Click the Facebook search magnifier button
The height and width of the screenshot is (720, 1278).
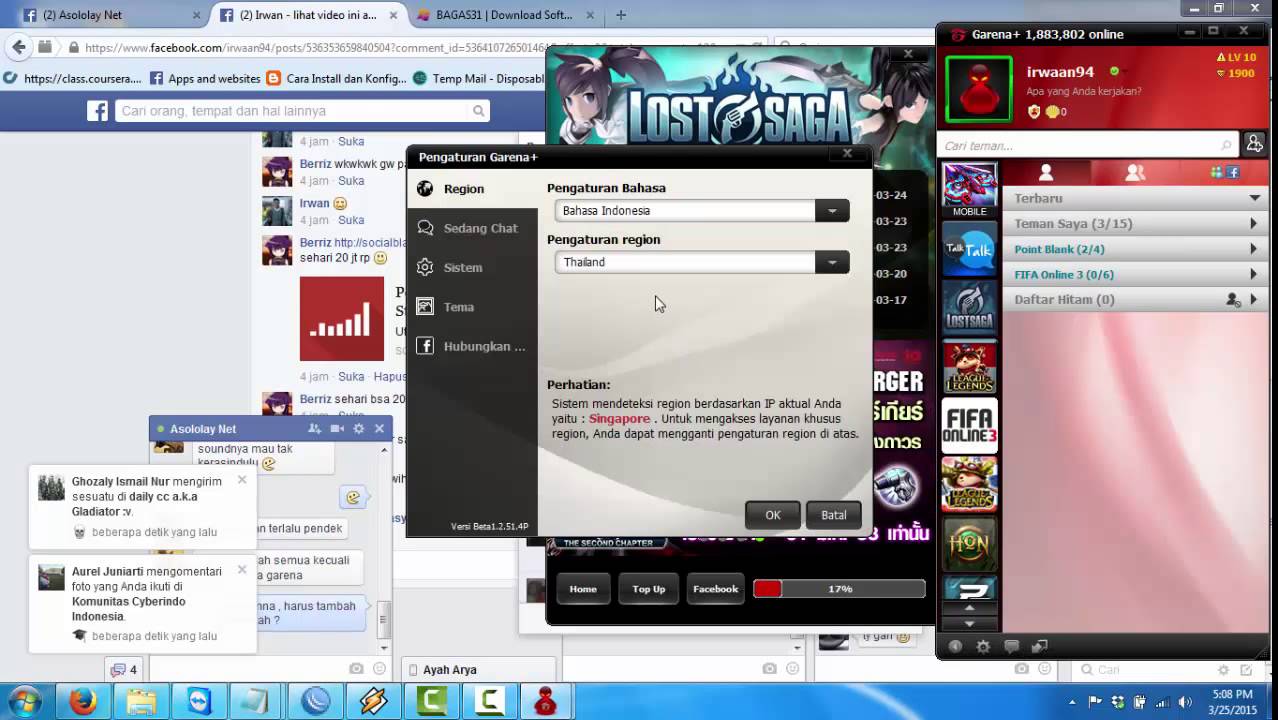479,111
